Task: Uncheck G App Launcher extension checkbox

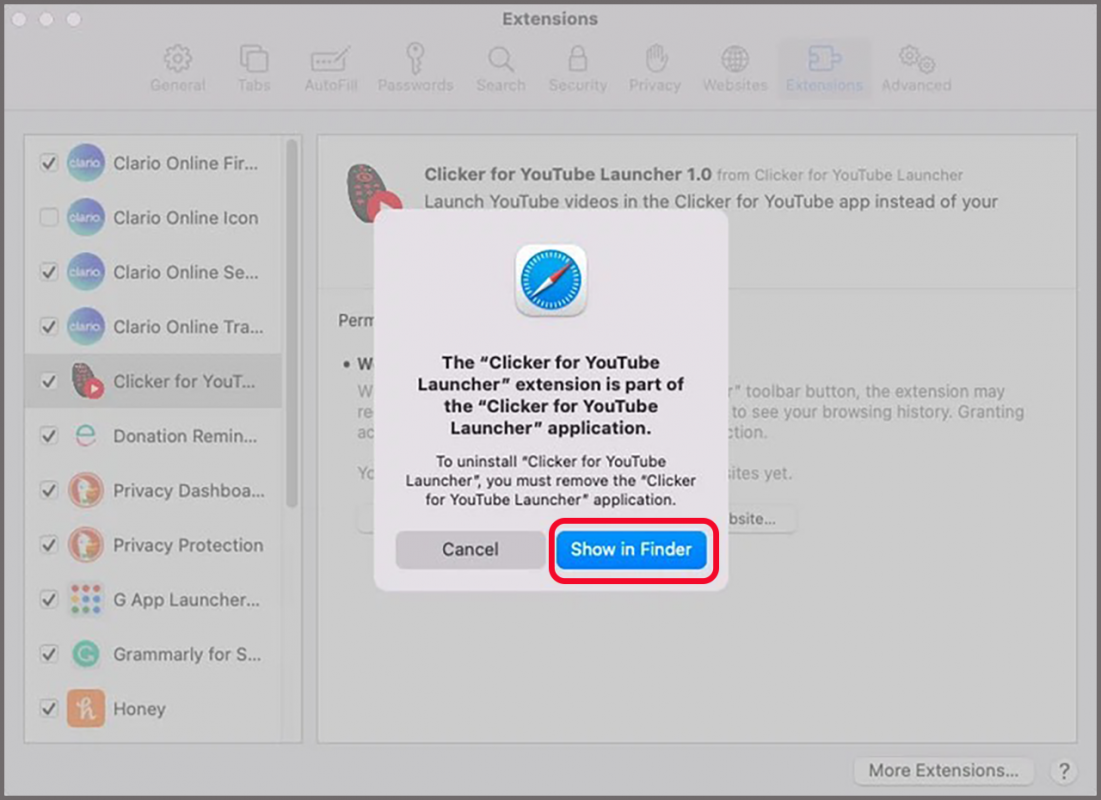Action: coord(48,600)
